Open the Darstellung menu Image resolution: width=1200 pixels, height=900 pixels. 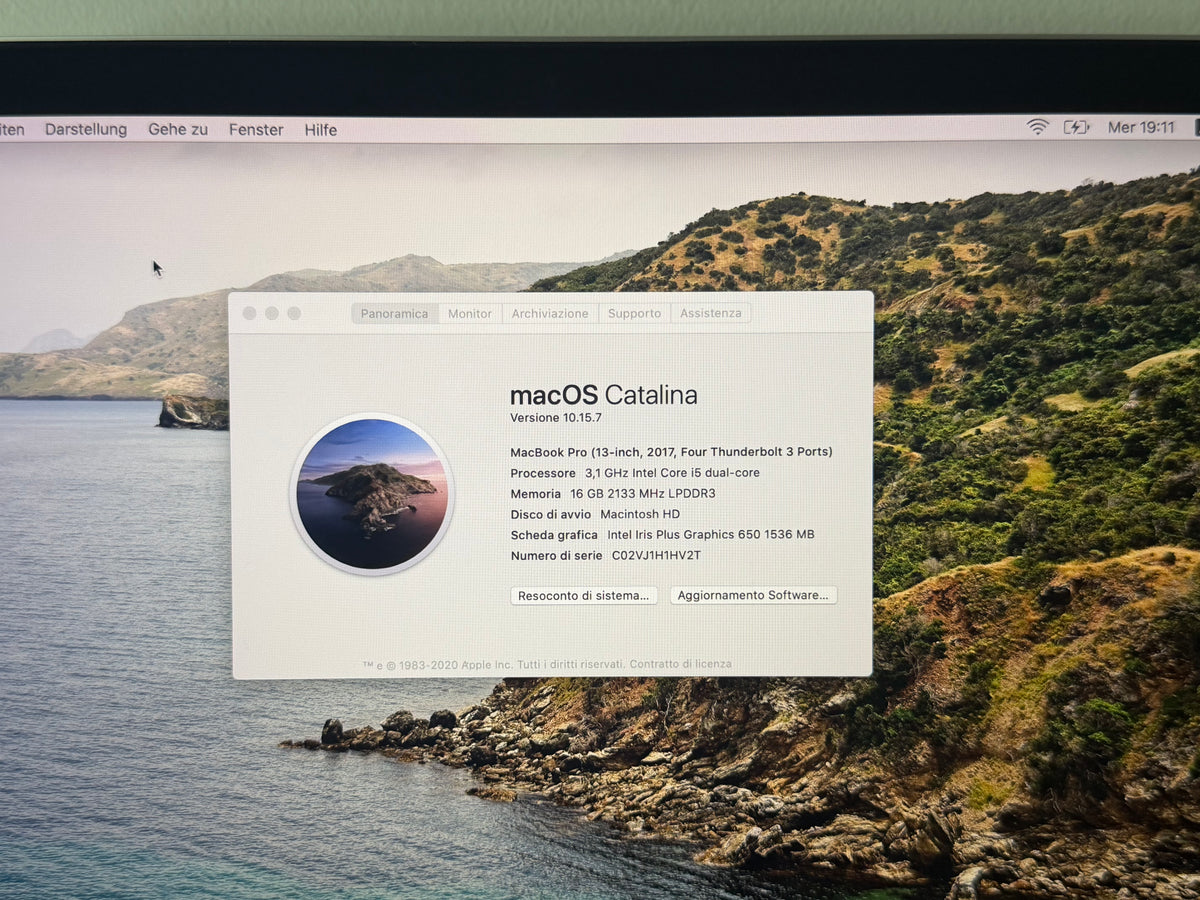[x=86, y=129]
